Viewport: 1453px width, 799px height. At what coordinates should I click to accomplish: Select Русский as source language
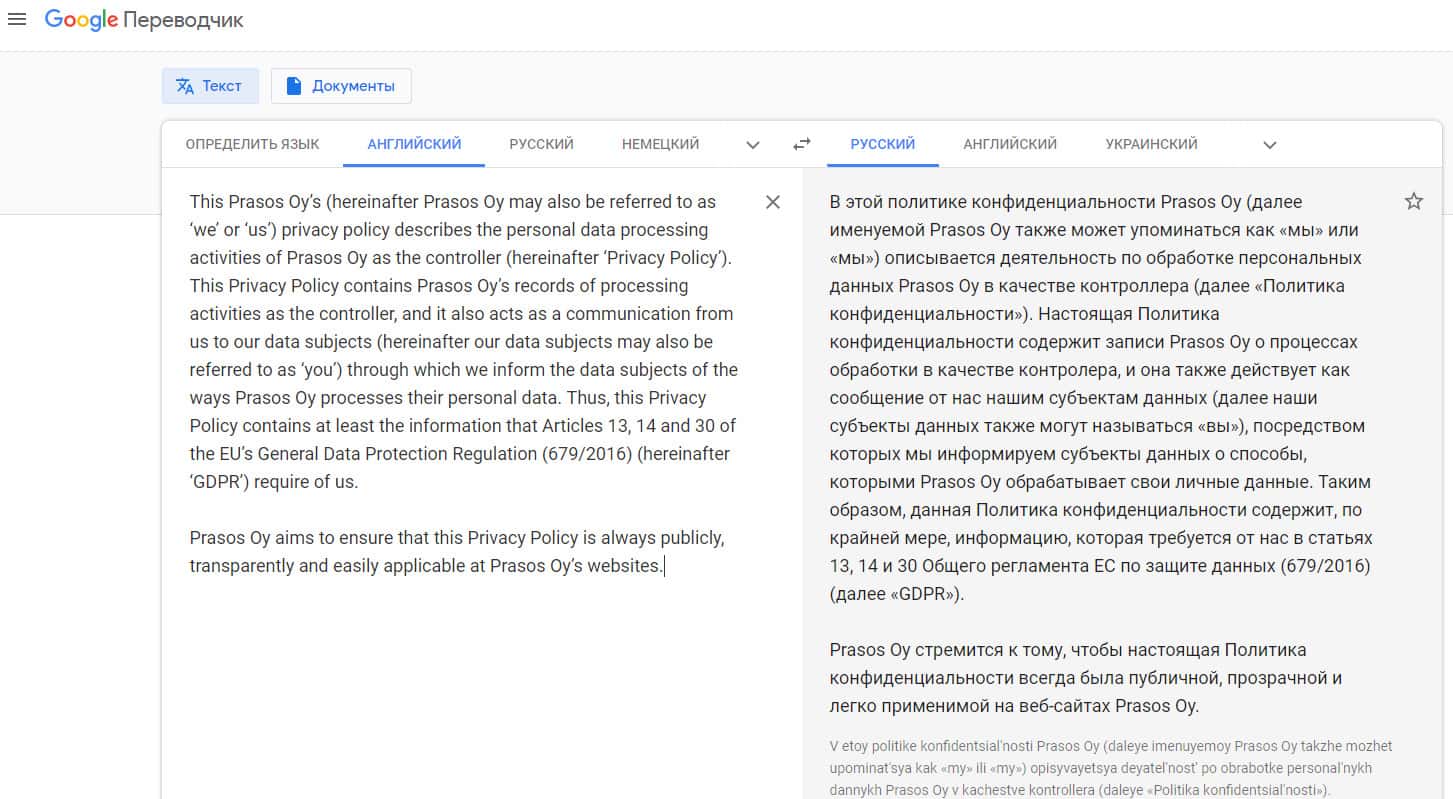click(x=541, y=144)
